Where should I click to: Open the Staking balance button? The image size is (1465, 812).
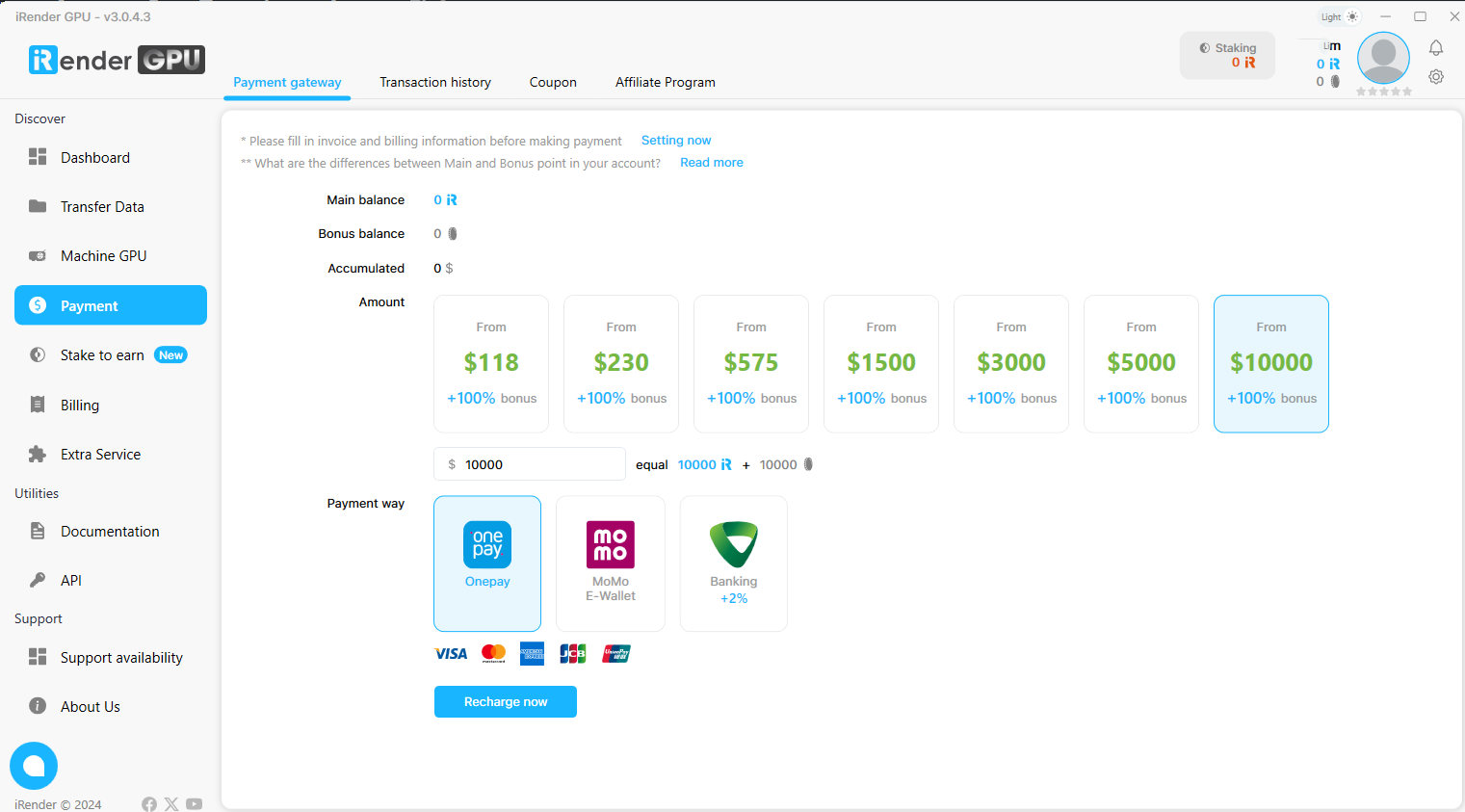pos(1227,55)
